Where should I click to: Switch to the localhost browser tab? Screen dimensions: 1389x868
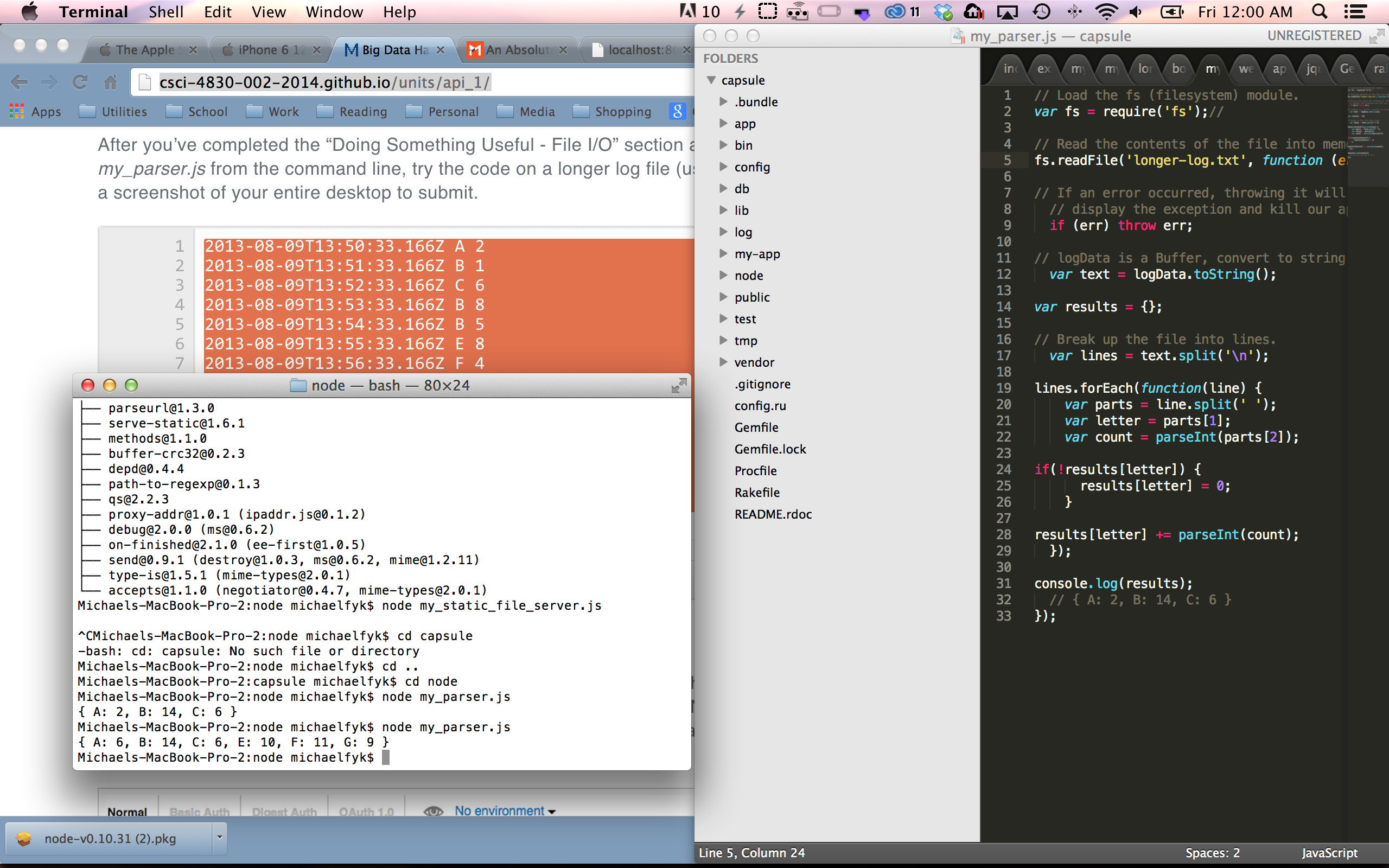click(x=640, y=50)
